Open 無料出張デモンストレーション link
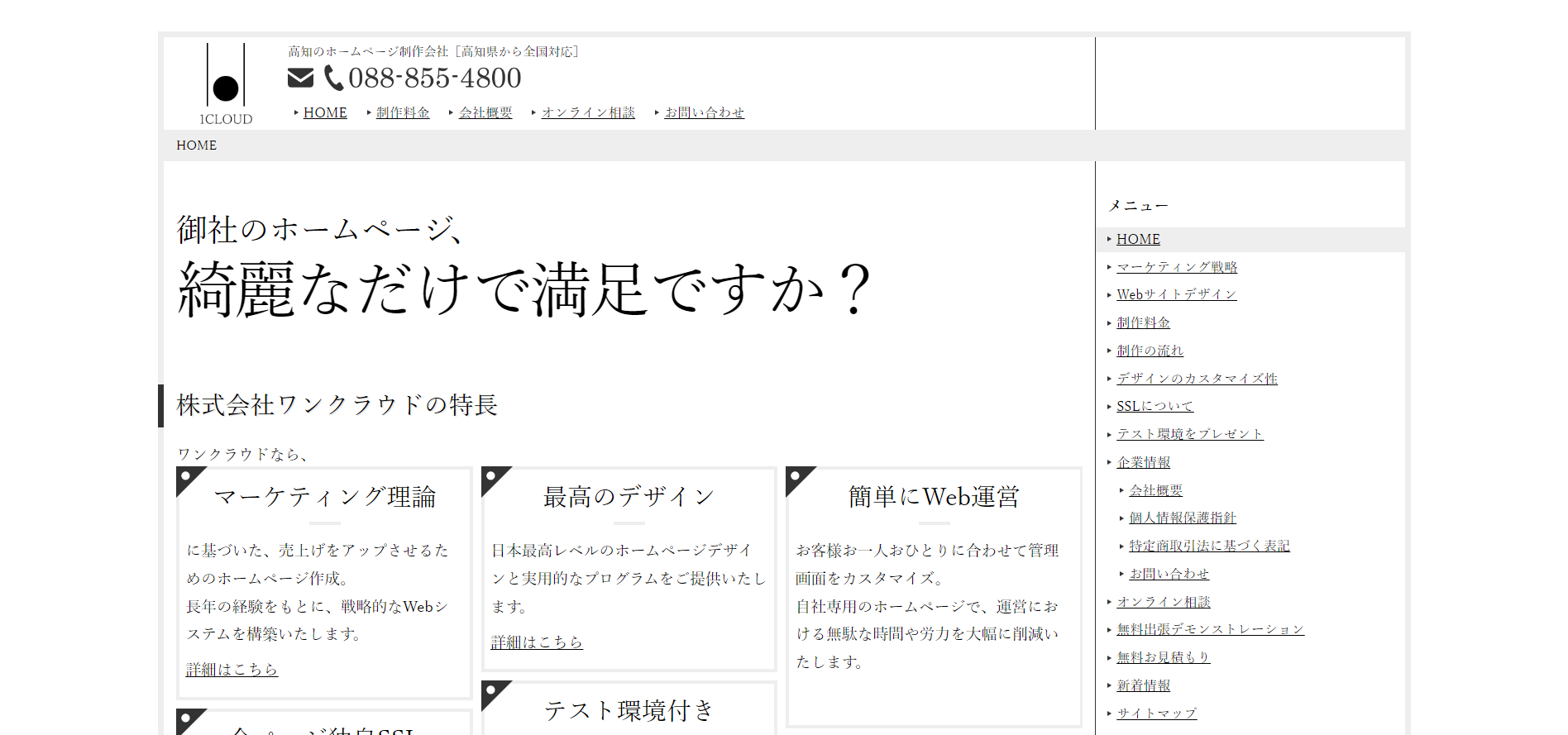This screenshot has width=1568, height=735. (x=1210, y=629)
